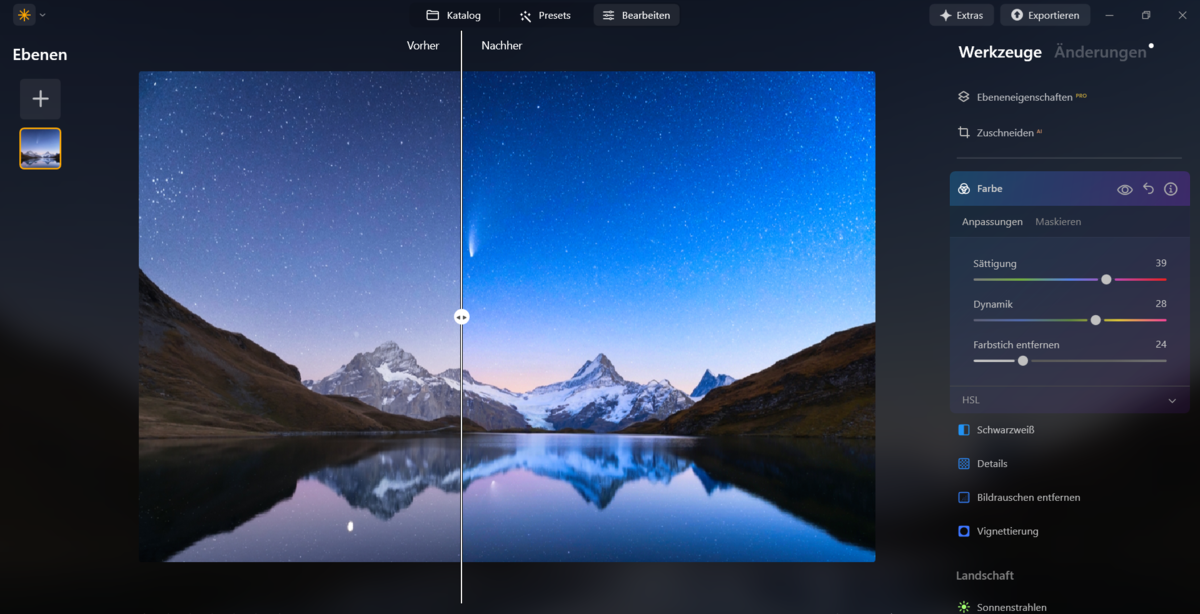Screen dimensions: 1200x614
Task: Open the Details tool
Action: pyautogui.click(x=992, y=463)
